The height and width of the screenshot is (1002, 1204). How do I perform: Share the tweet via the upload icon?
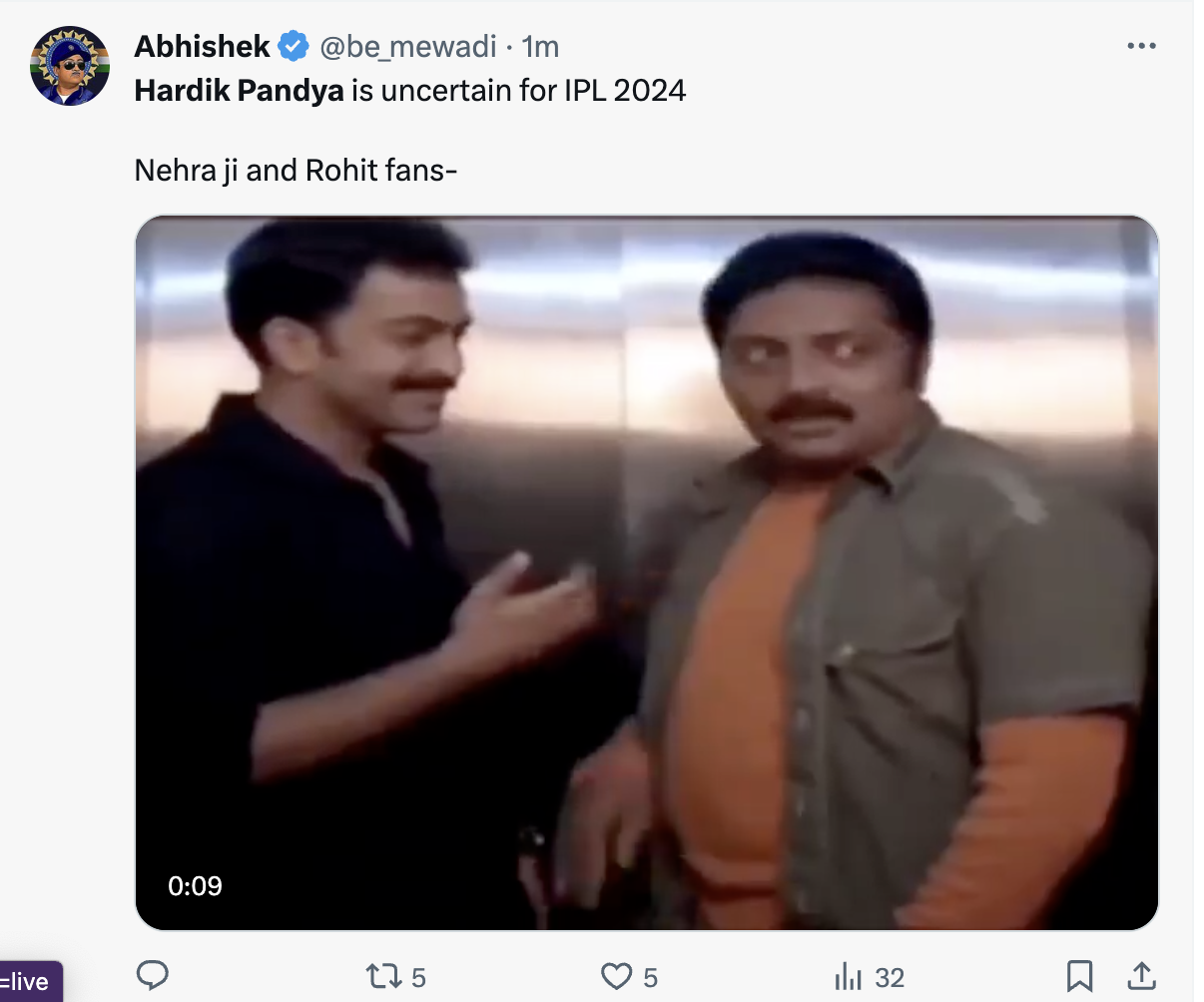tap(1141, 976)
